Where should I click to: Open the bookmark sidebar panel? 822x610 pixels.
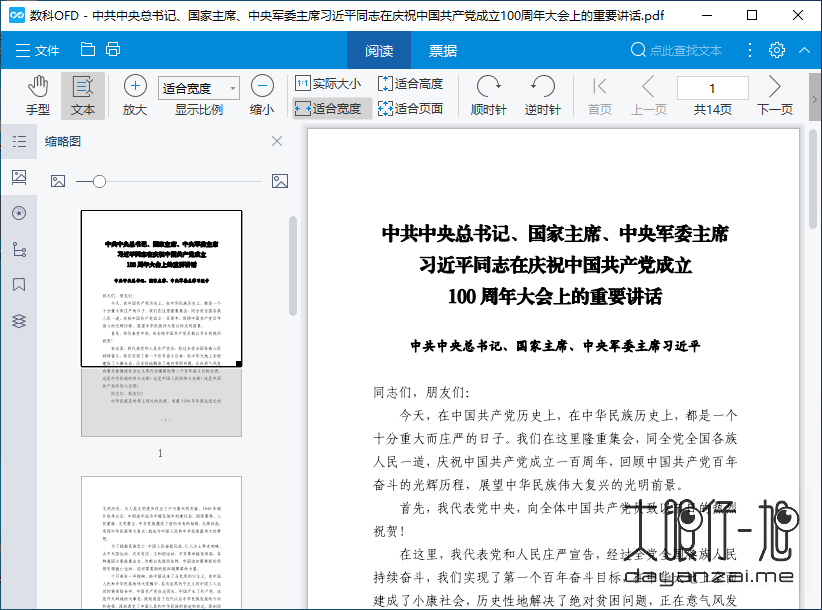[19, 285]
